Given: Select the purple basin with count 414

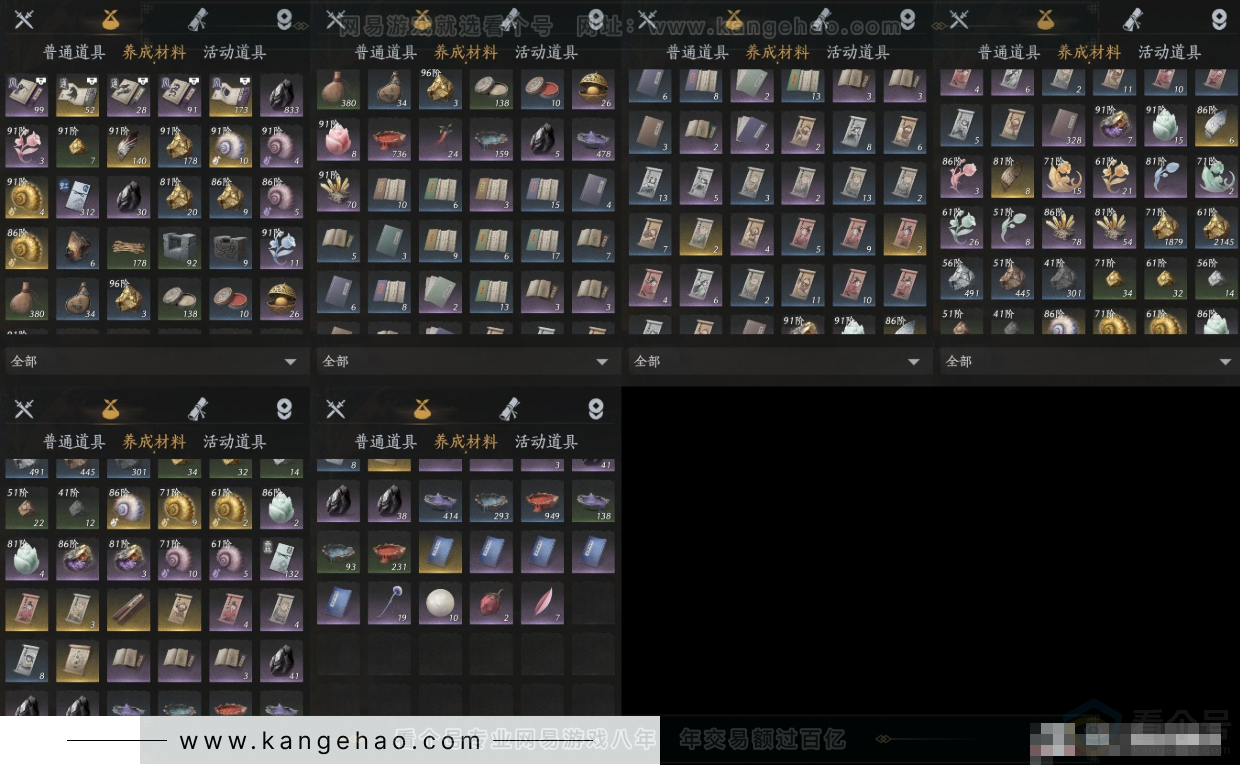Looking at the screenshot, I should [x=440, y=502].
